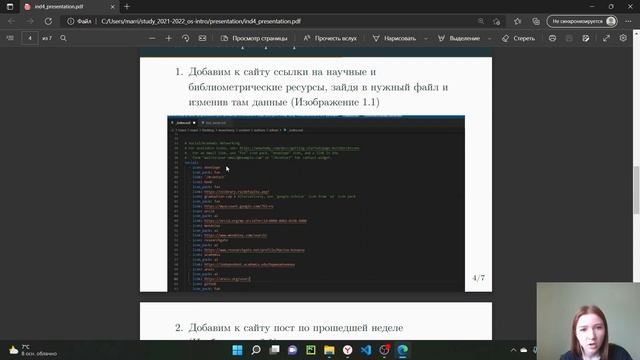Add page to favorites star icon

[x=496, y=21]
